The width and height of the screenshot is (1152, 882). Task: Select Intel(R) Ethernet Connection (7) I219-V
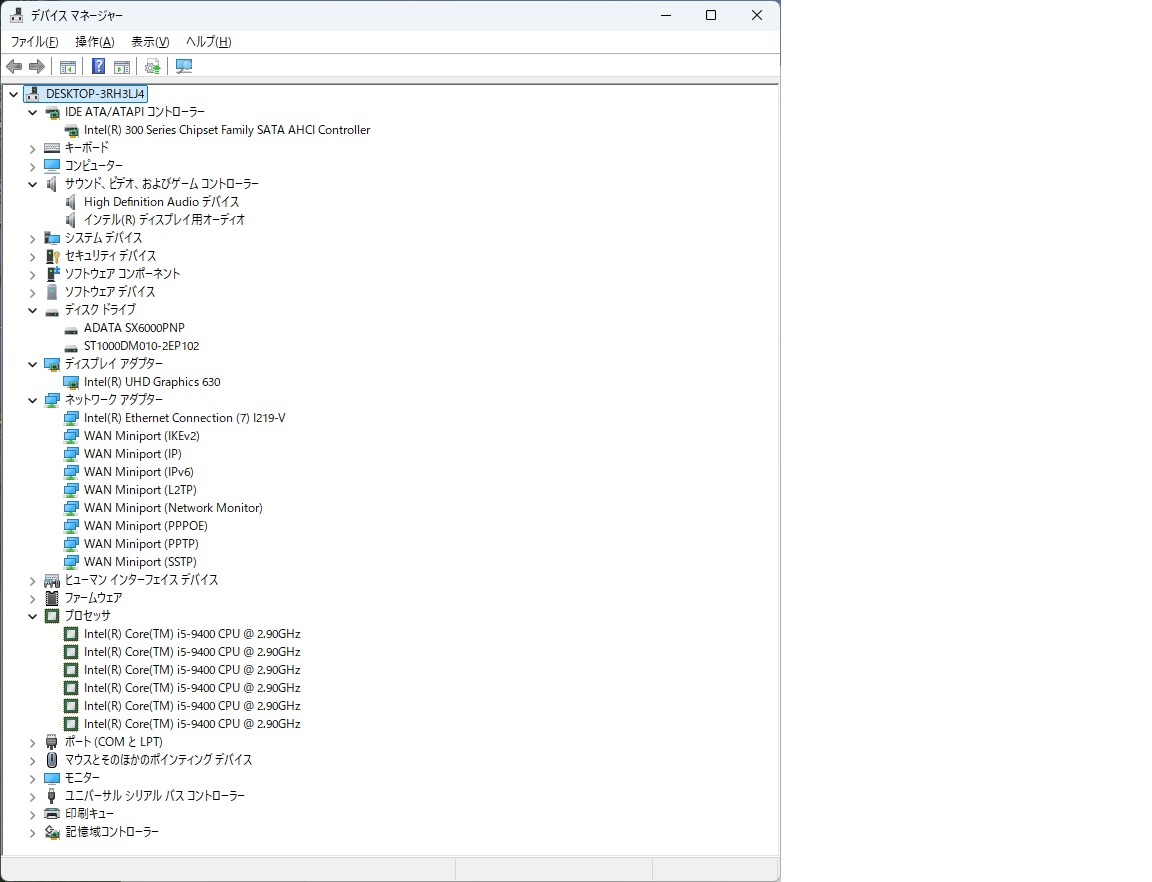[x=184, y=418]
